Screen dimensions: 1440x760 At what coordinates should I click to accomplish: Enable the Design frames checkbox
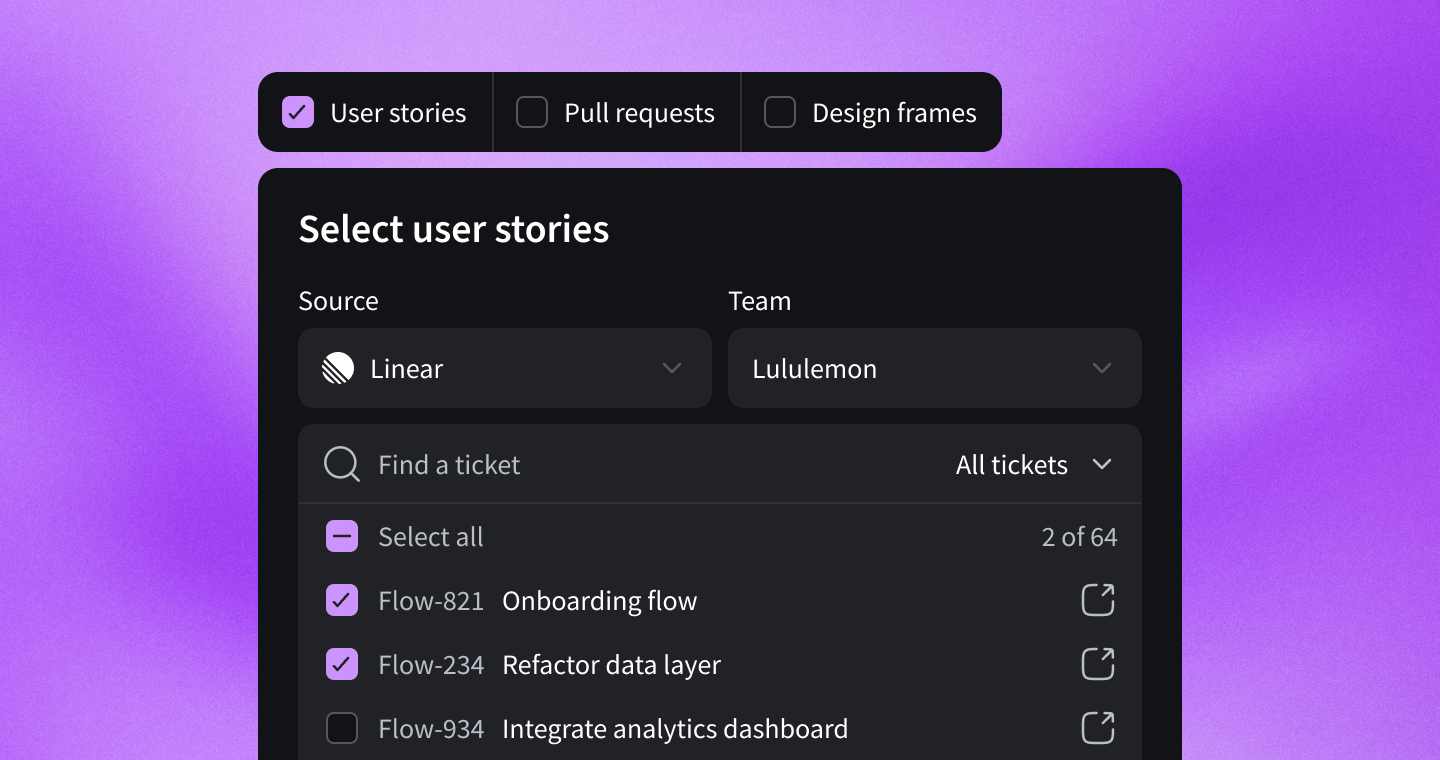(780, 112)
